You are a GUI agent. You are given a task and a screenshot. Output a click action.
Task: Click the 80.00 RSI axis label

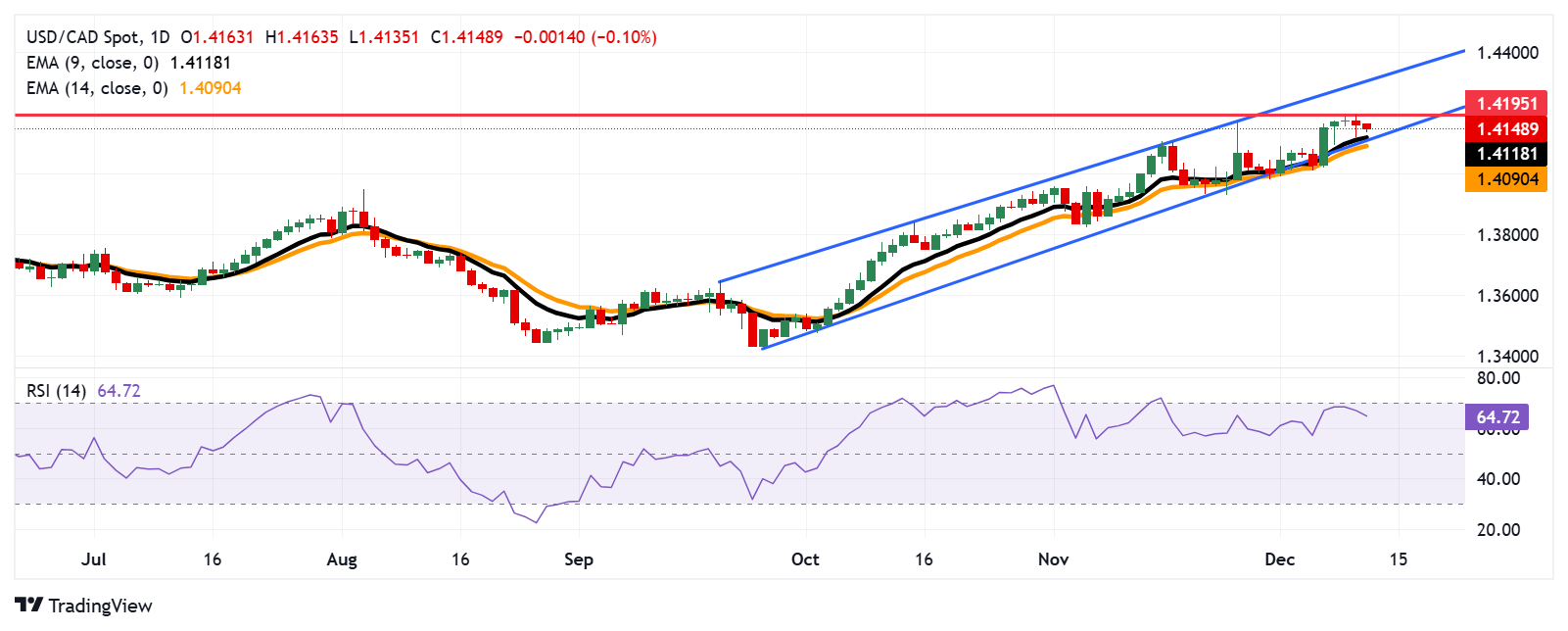1498,378
